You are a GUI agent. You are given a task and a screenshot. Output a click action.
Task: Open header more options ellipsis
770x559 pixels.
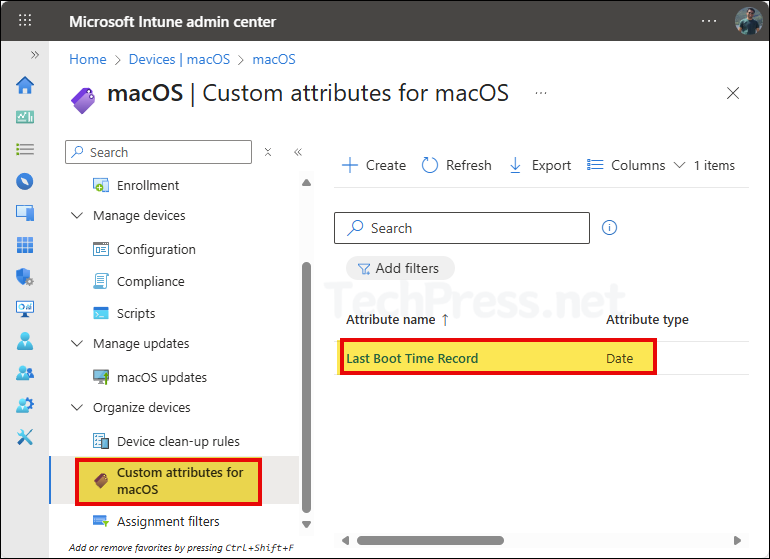click(709, 21)
